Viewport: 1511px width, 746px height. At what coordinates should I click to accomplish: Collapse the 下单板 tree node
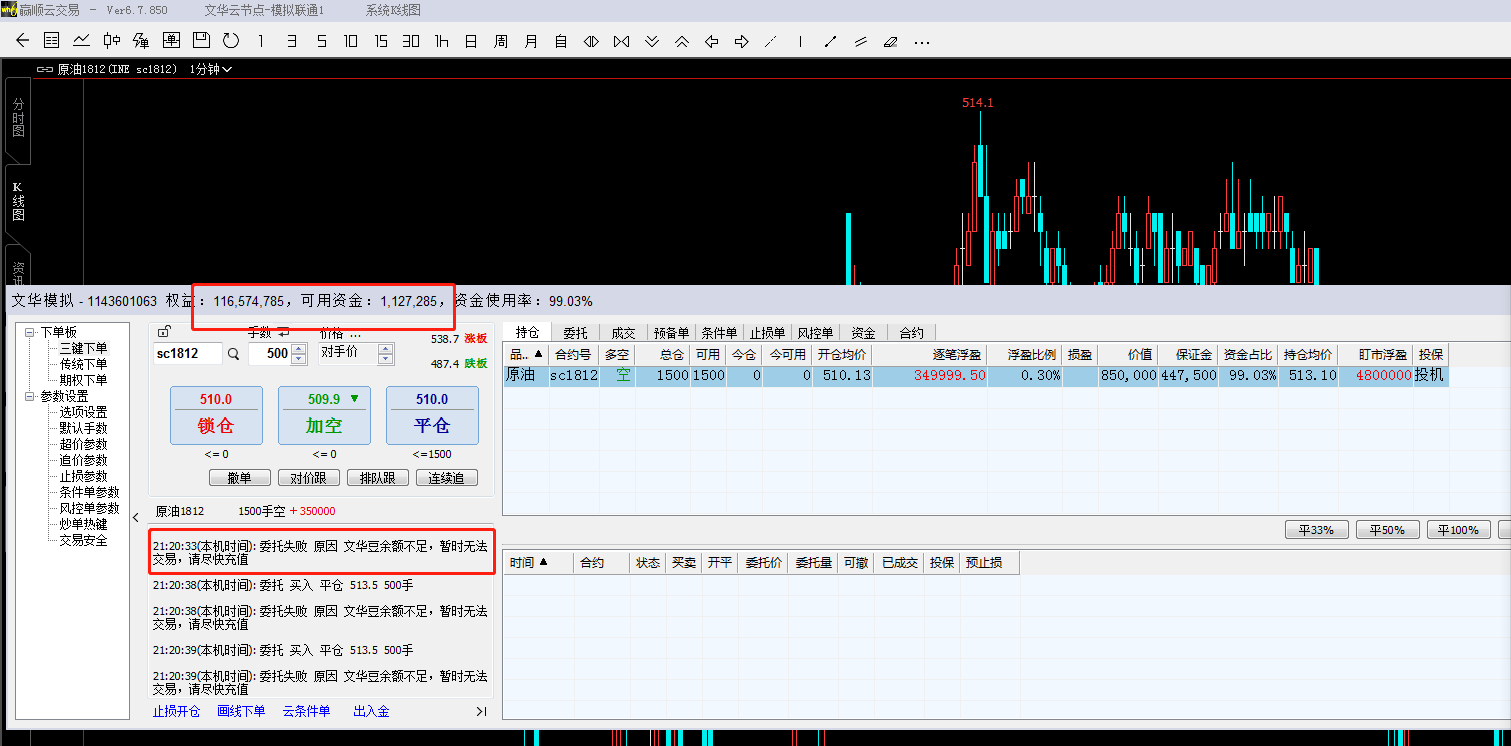coord(30,332)
